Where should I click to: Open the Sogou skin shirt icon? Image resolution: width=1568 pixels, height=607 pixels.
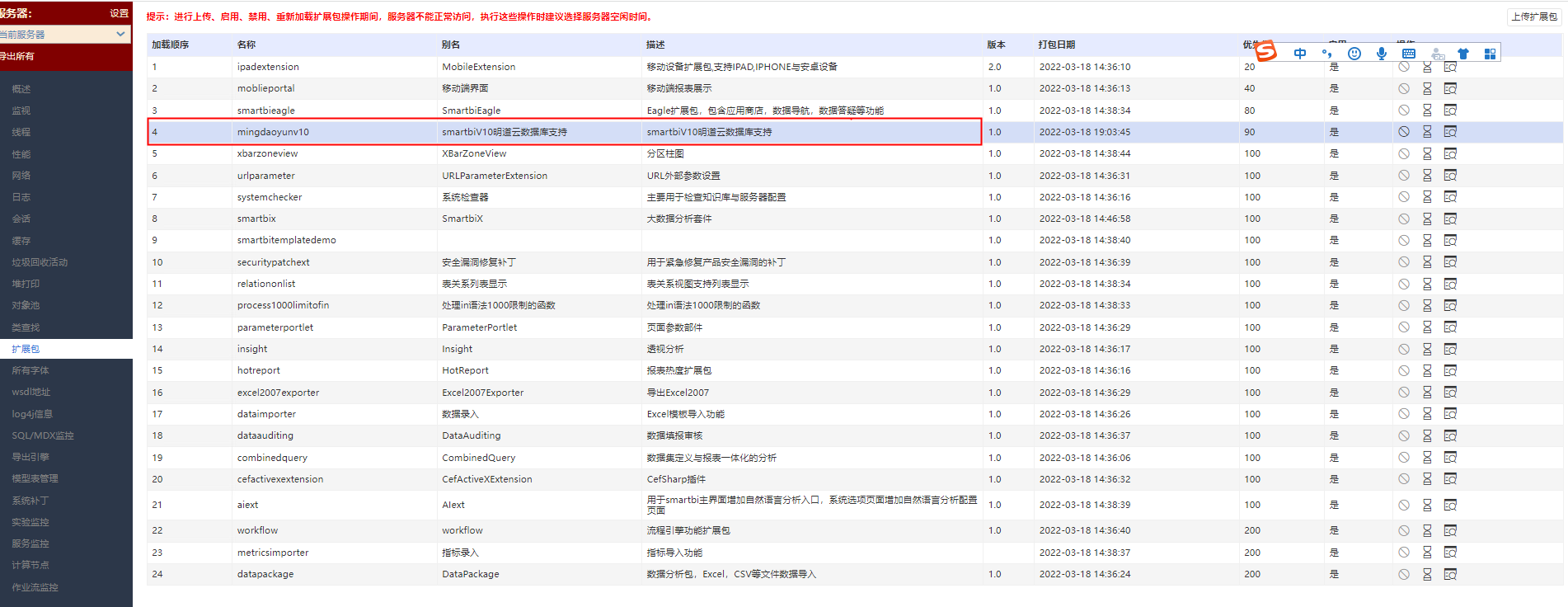click(x=1463, y=54)
